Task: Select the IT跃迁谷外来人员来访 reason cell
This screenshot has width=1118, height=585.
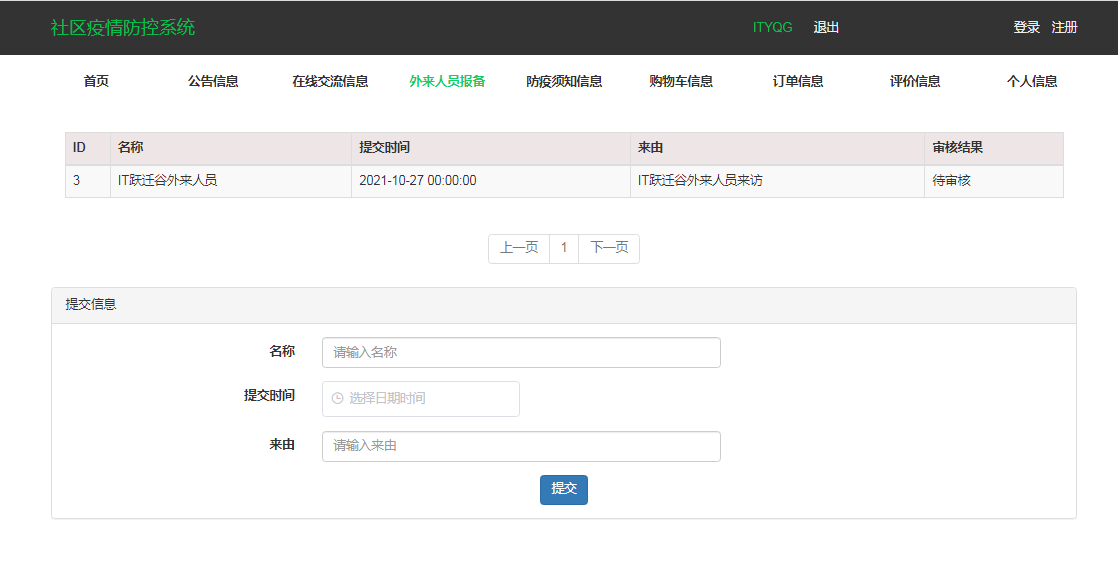Action: click(x=777, y=181)
